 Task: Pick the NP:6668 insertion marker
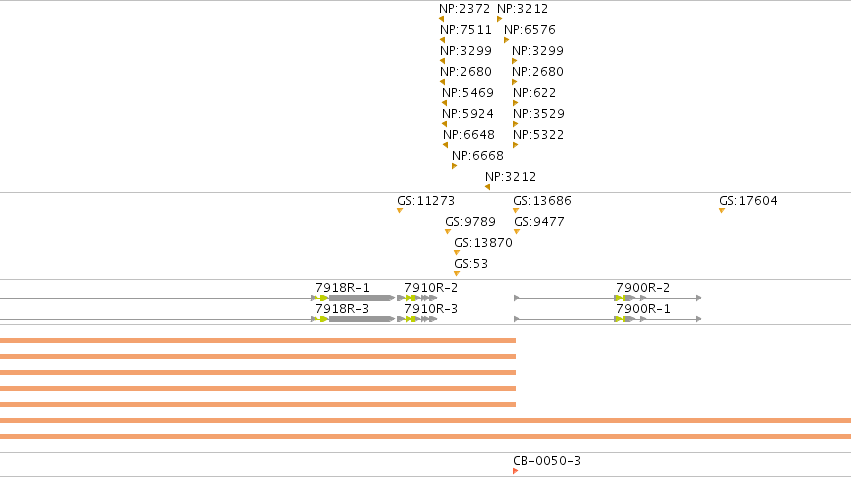click(454, 166)
